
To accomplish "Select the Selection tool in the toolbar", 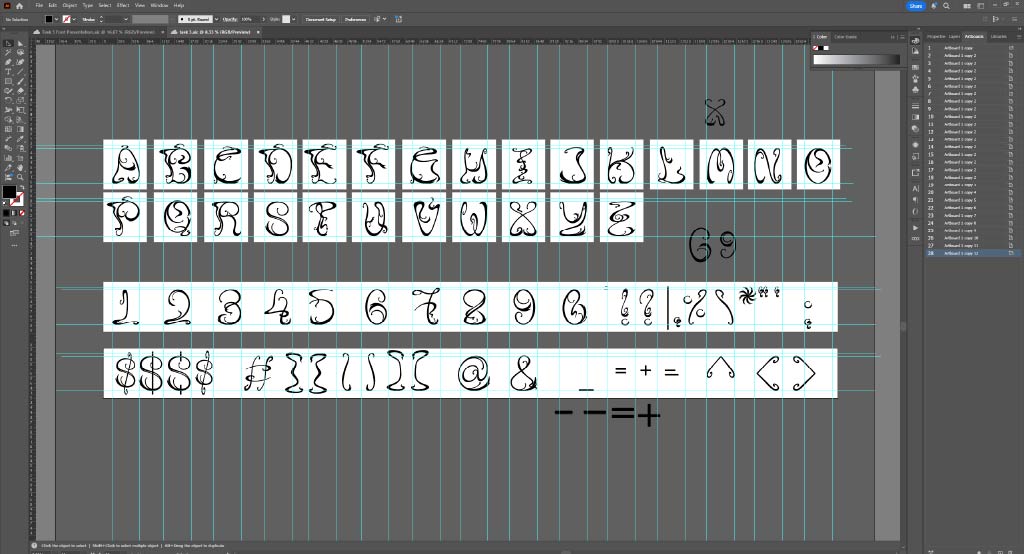I will [8, 44].
